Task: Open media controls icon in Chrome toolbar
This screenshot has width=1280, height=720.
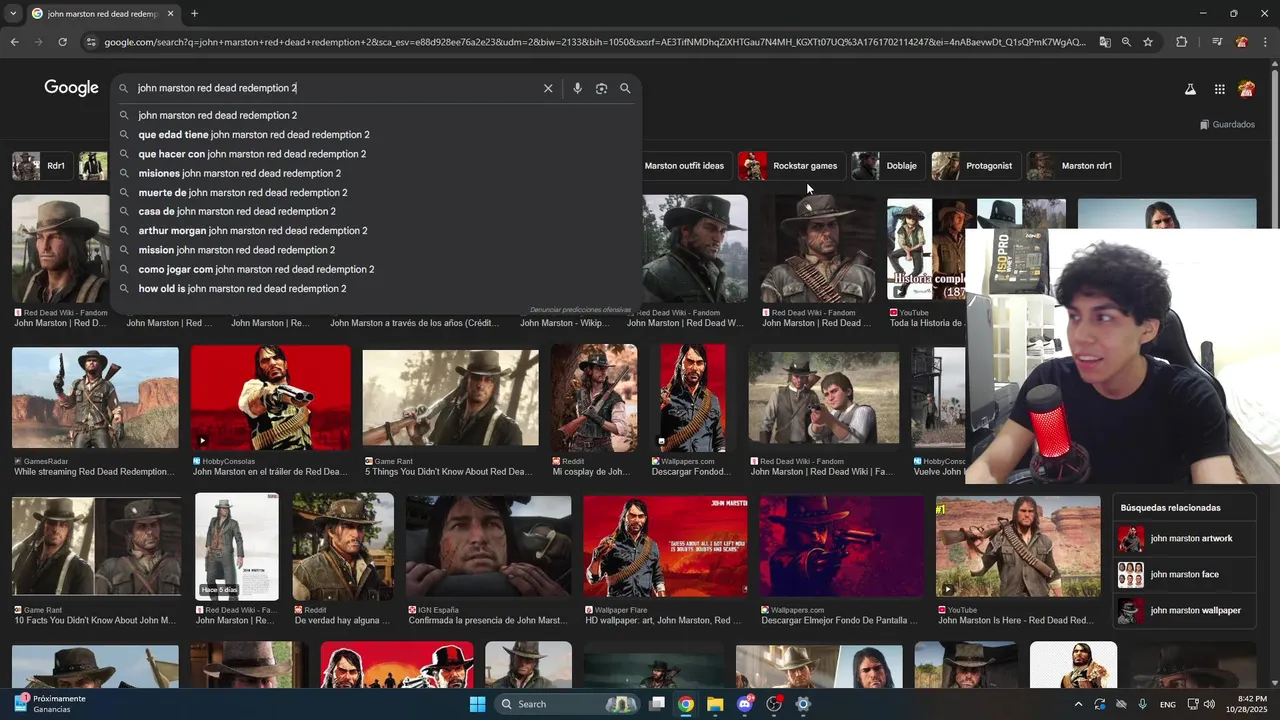Action: [x=1216, y=42]
